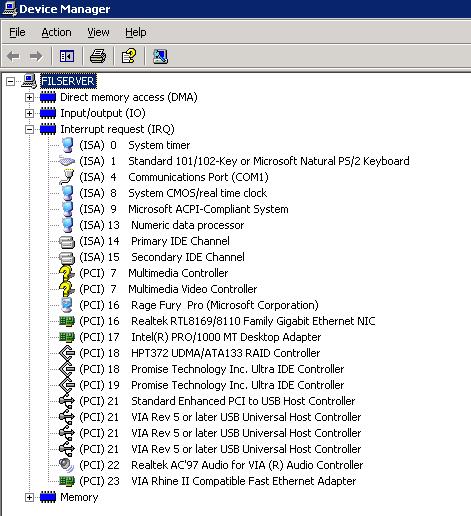The width and height of the screenshot is (471, 516).
Task: Select Numeric data processor entry
Action: click(162, 225)
